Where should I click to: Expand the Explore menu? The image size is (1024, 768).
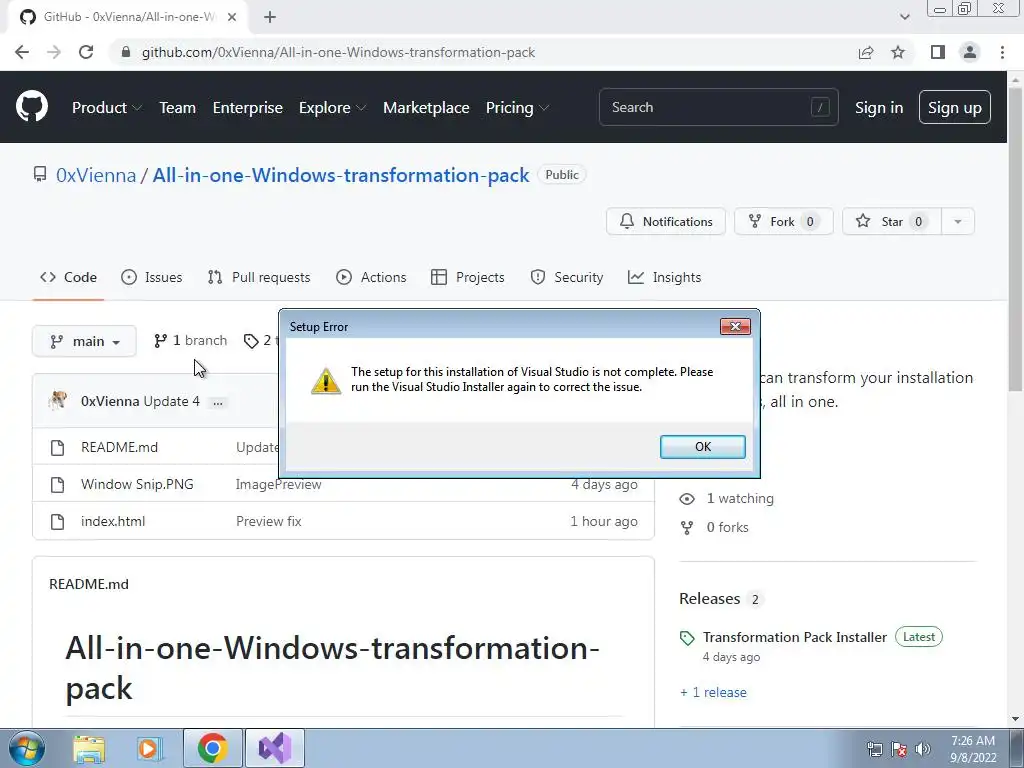(x=332, y=108)
